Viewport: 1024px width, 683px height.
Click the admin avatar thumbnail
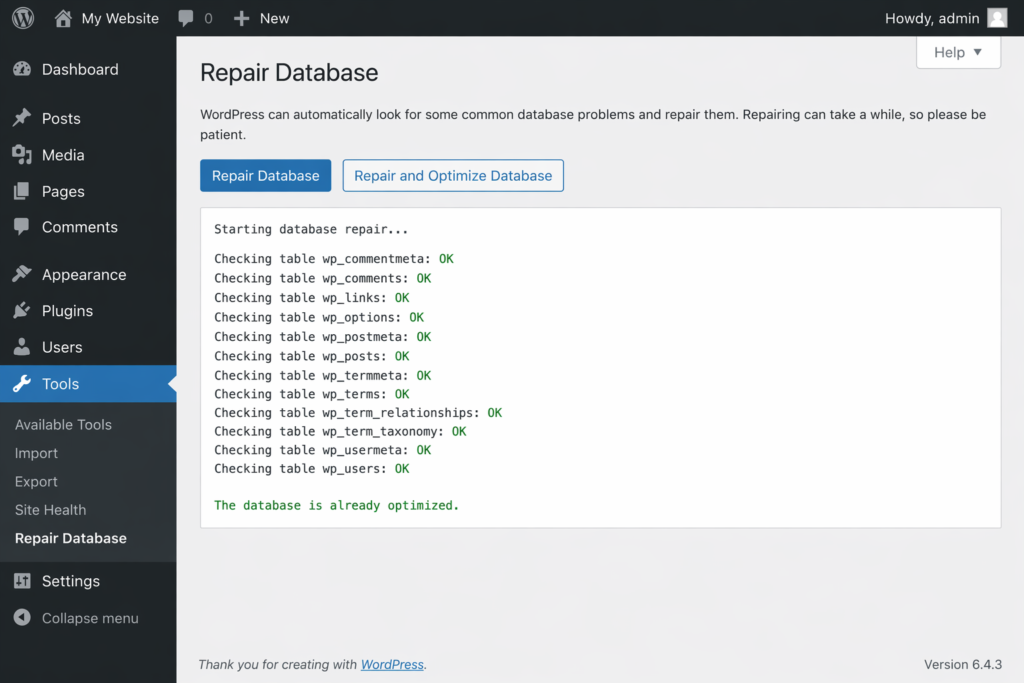(x=996, y=18)
